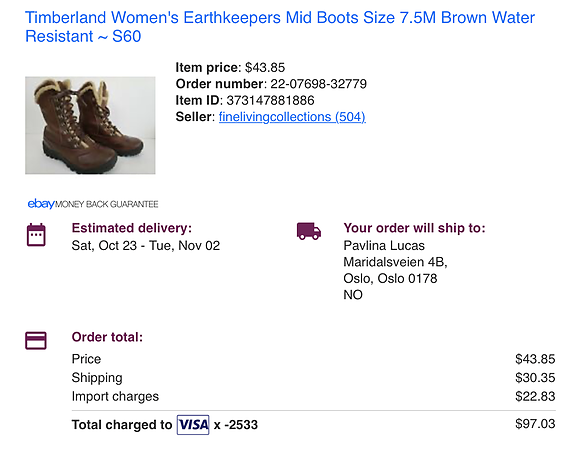Click the Item ID 373147881886
This screenshot has height=456, width=575.
point(270,101)
